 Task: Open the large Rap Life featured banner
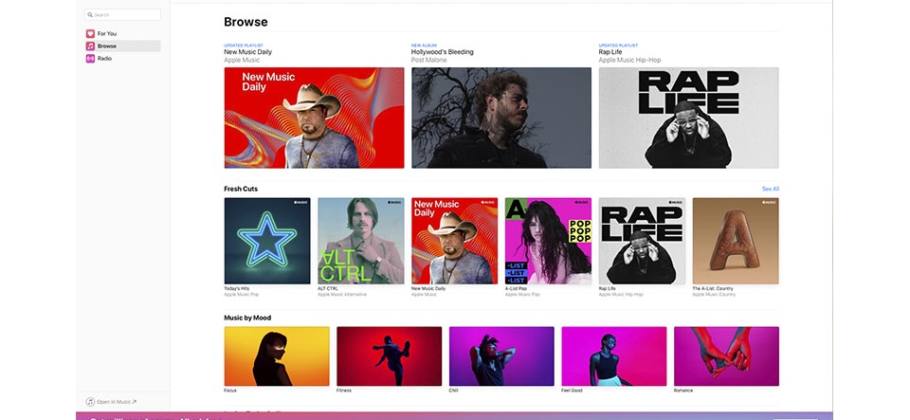[x=689, y=118]
